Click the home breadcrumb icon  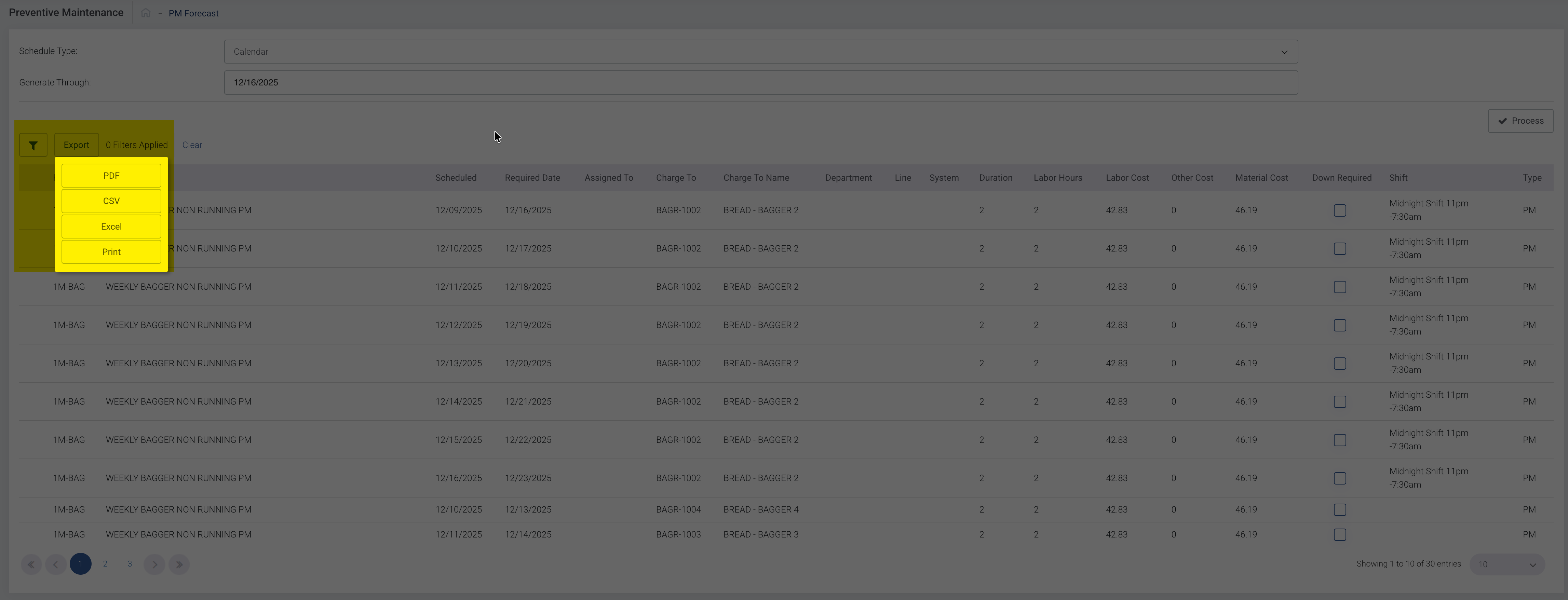(146, 13)
